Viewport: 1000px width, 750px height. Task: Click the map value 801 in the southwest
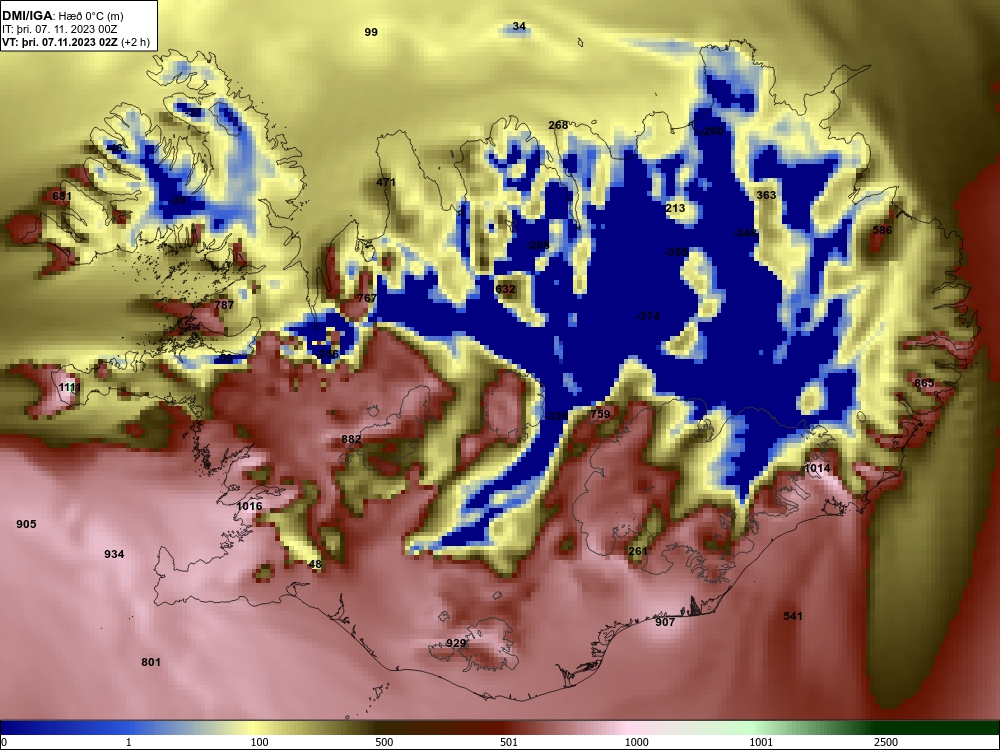151,662
